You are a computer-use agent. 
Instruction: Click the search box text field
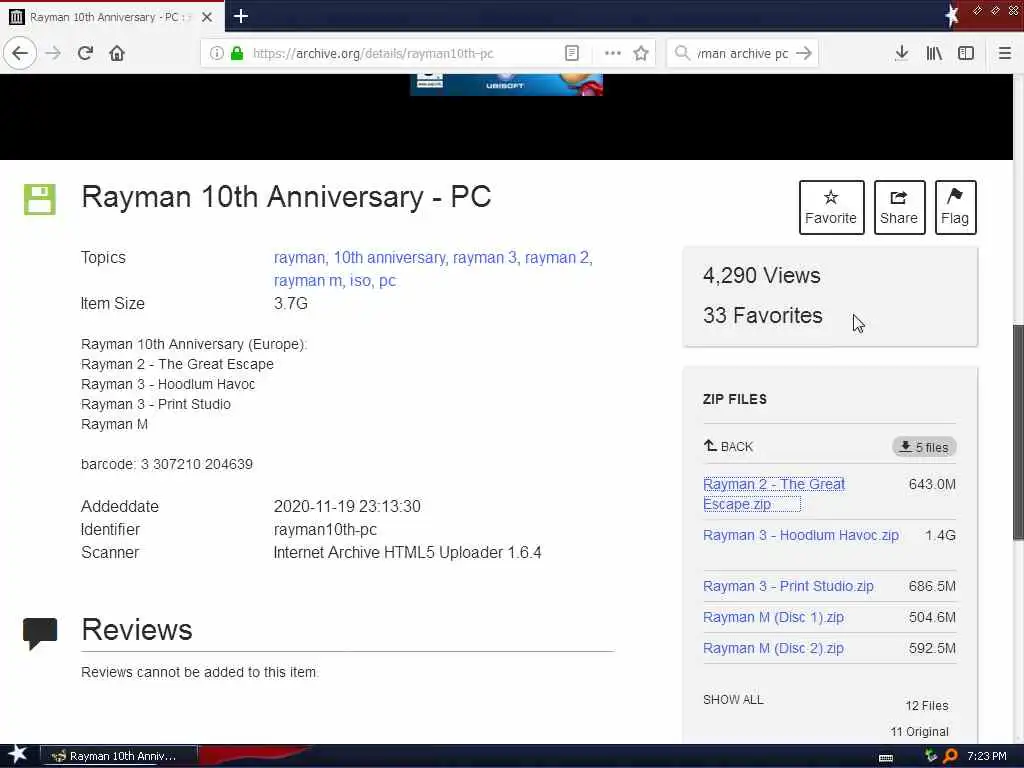743,54
